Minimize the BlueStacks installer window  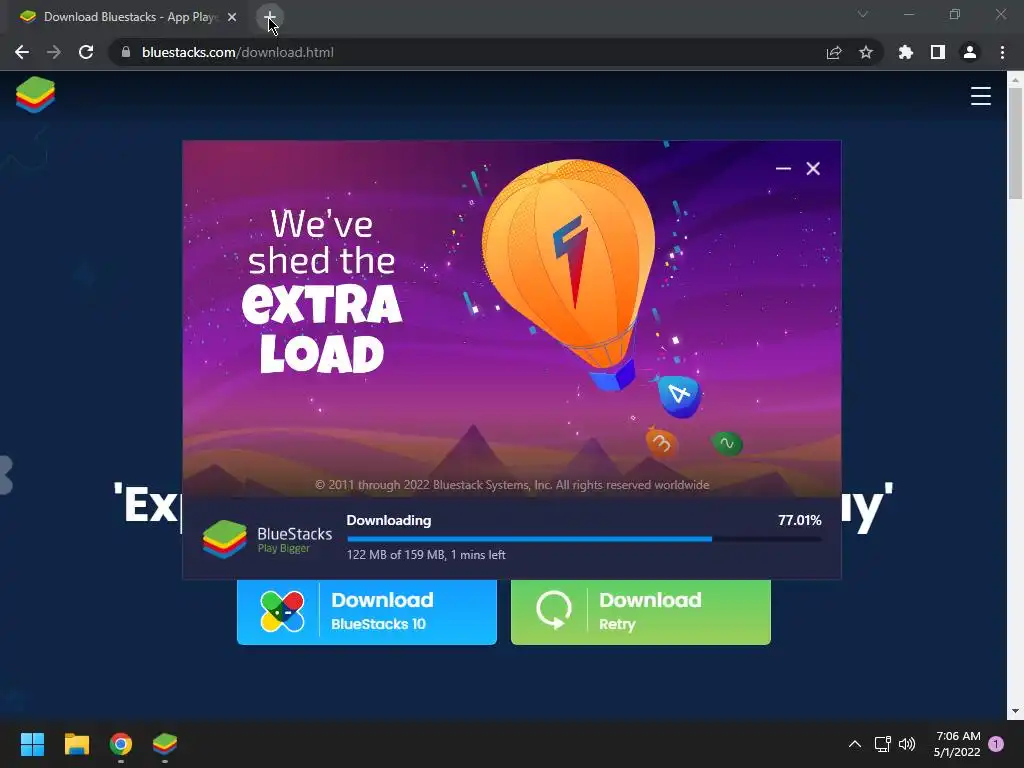click(783, 168)
